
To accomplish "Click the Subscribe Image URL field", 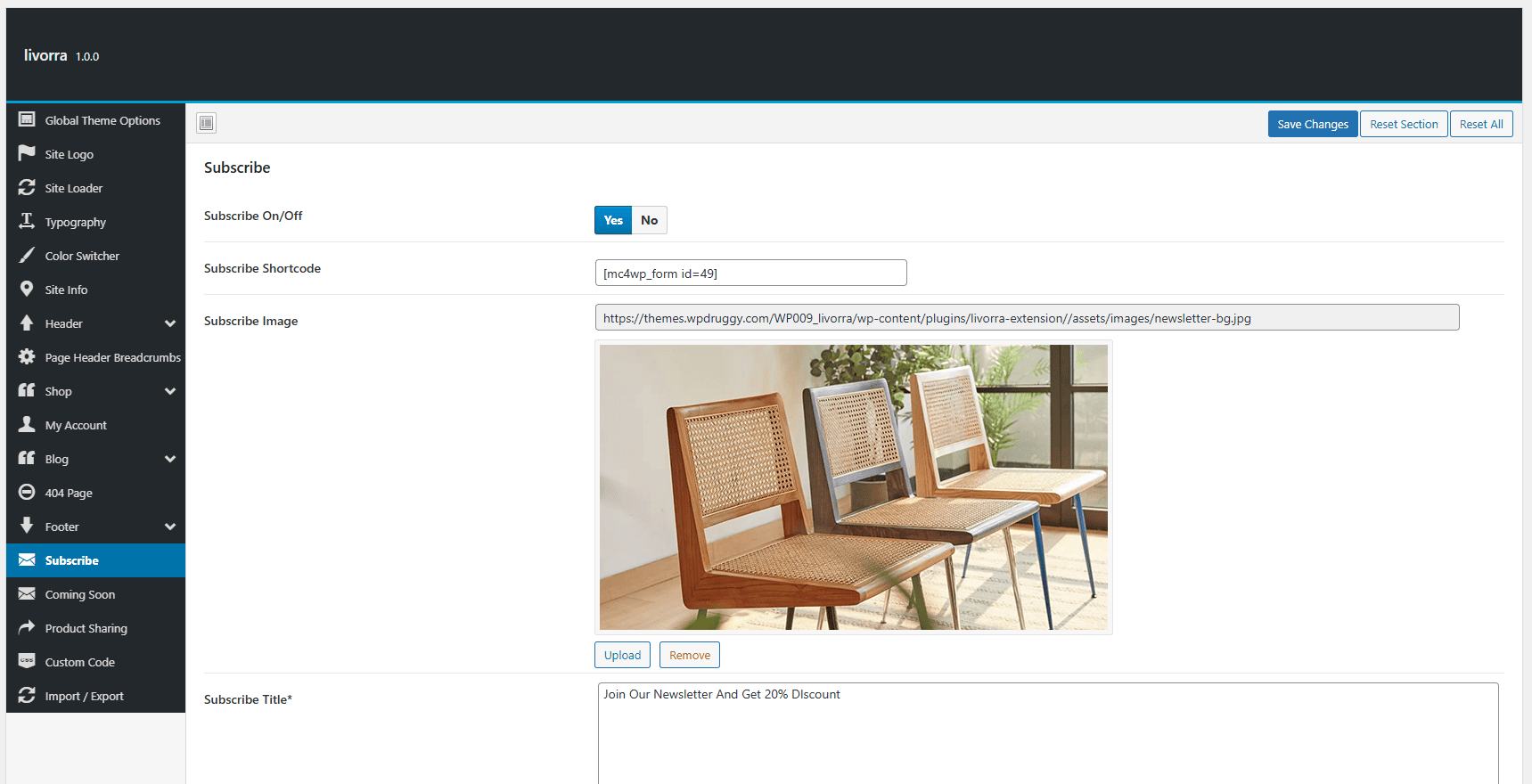I will pyautogui.click(x=1027, y=317).
